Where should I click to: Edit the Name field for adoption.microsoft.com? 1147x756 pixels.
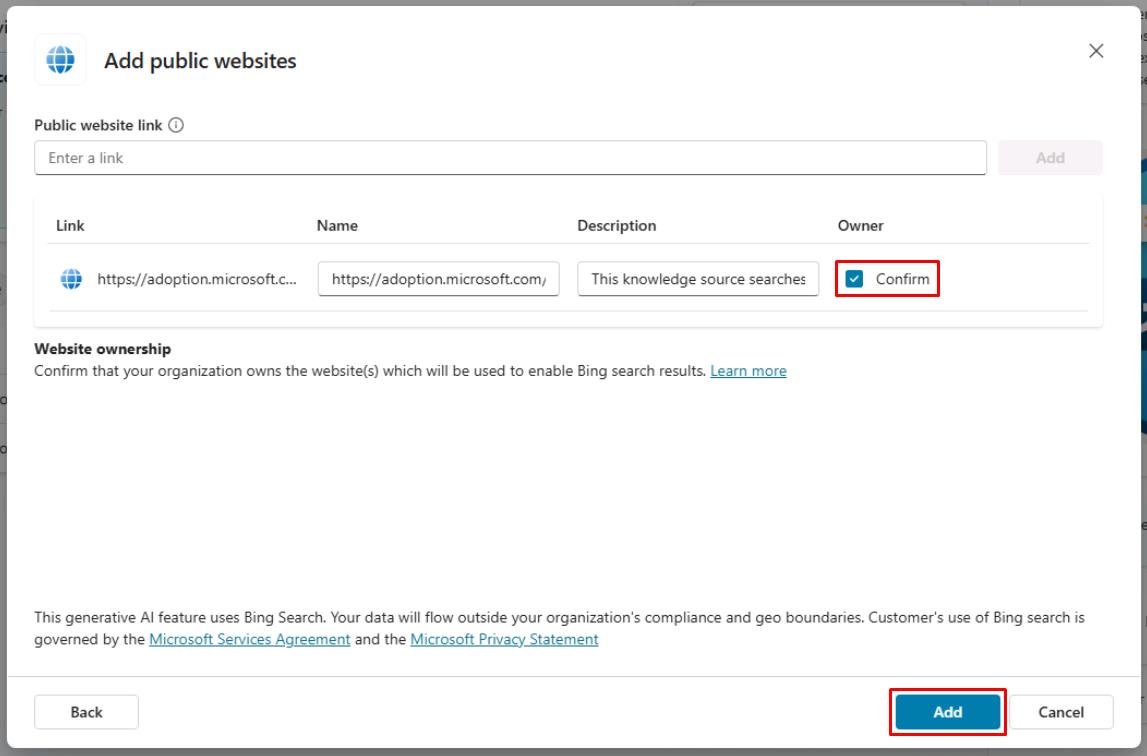click(x=437, y=279)
